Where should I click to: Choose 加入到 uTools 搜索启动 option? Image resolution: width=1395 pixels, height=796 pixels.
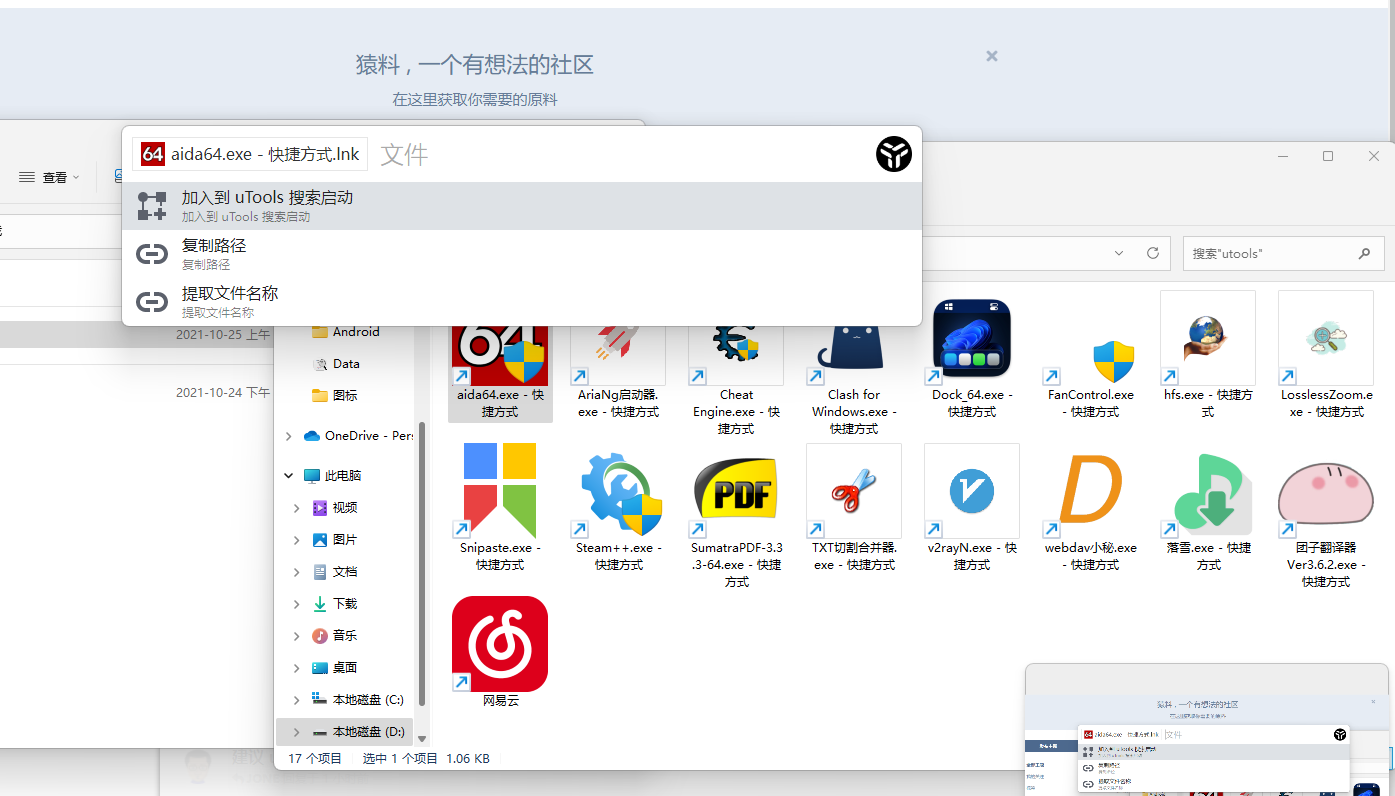pos(522,206)
